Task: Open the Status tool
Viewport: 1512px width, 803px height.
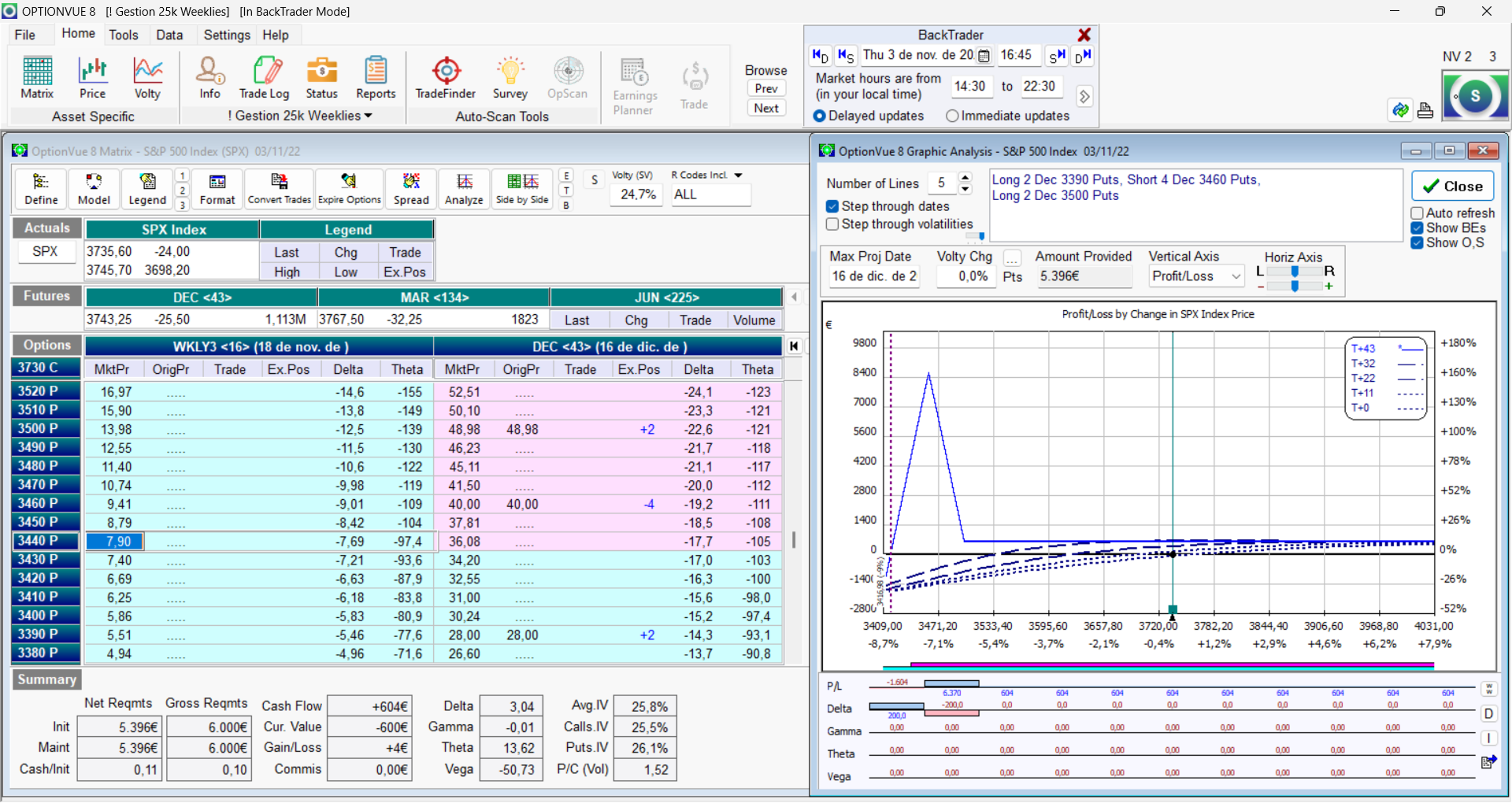Action: tap(322, 78)
